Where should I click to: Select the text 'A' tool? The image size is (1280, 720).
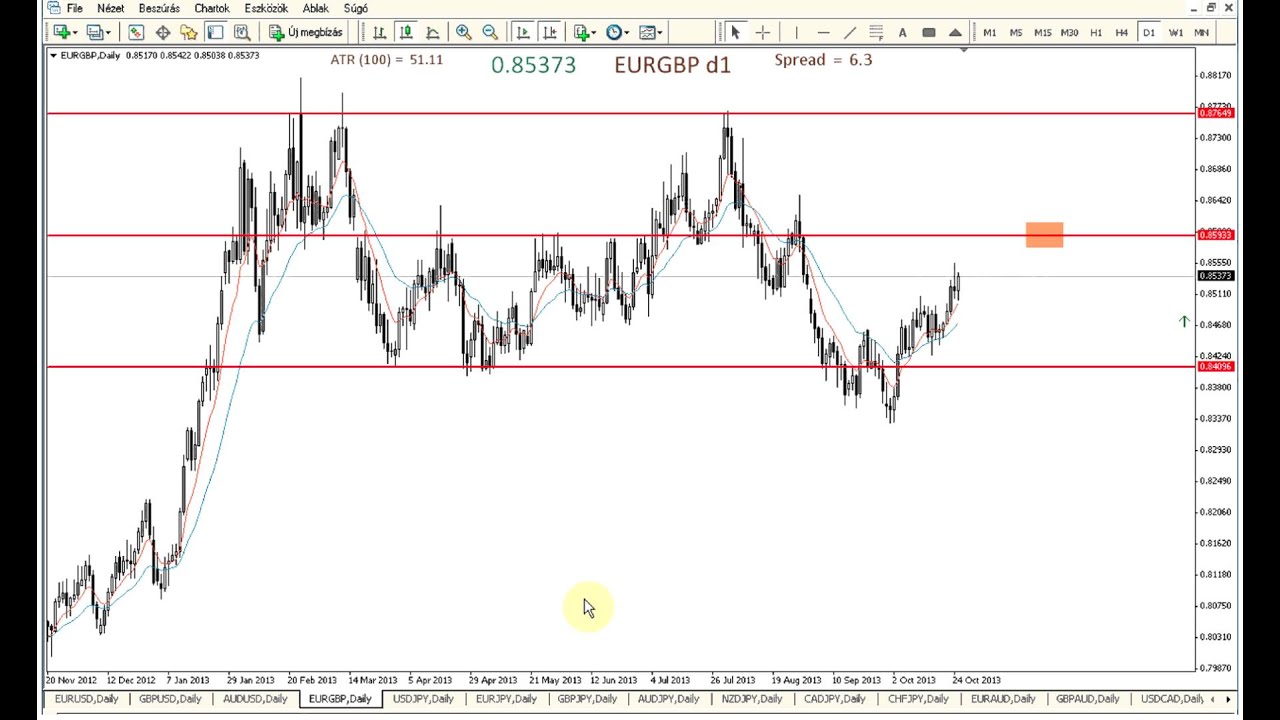click(x=902, y=33)
